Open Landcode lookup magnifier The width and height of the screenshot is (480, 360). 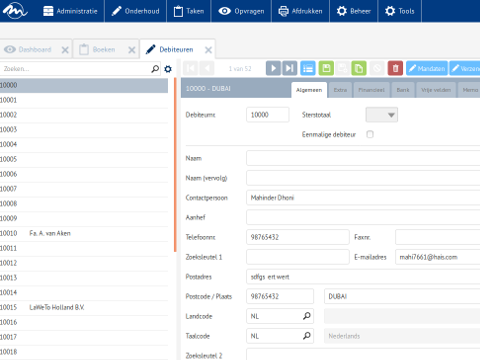pos(307,316)
